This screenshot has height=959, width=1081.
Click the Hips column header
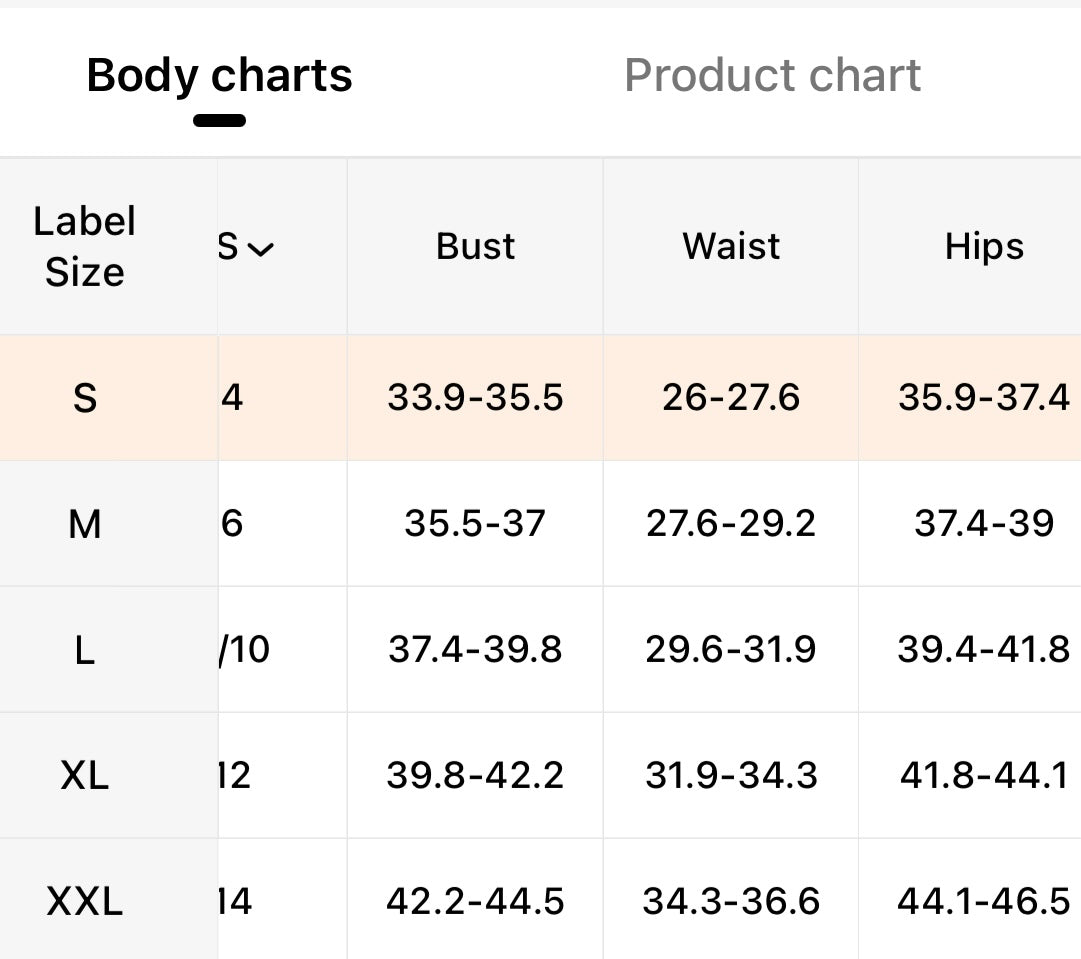tap(984, 247)
